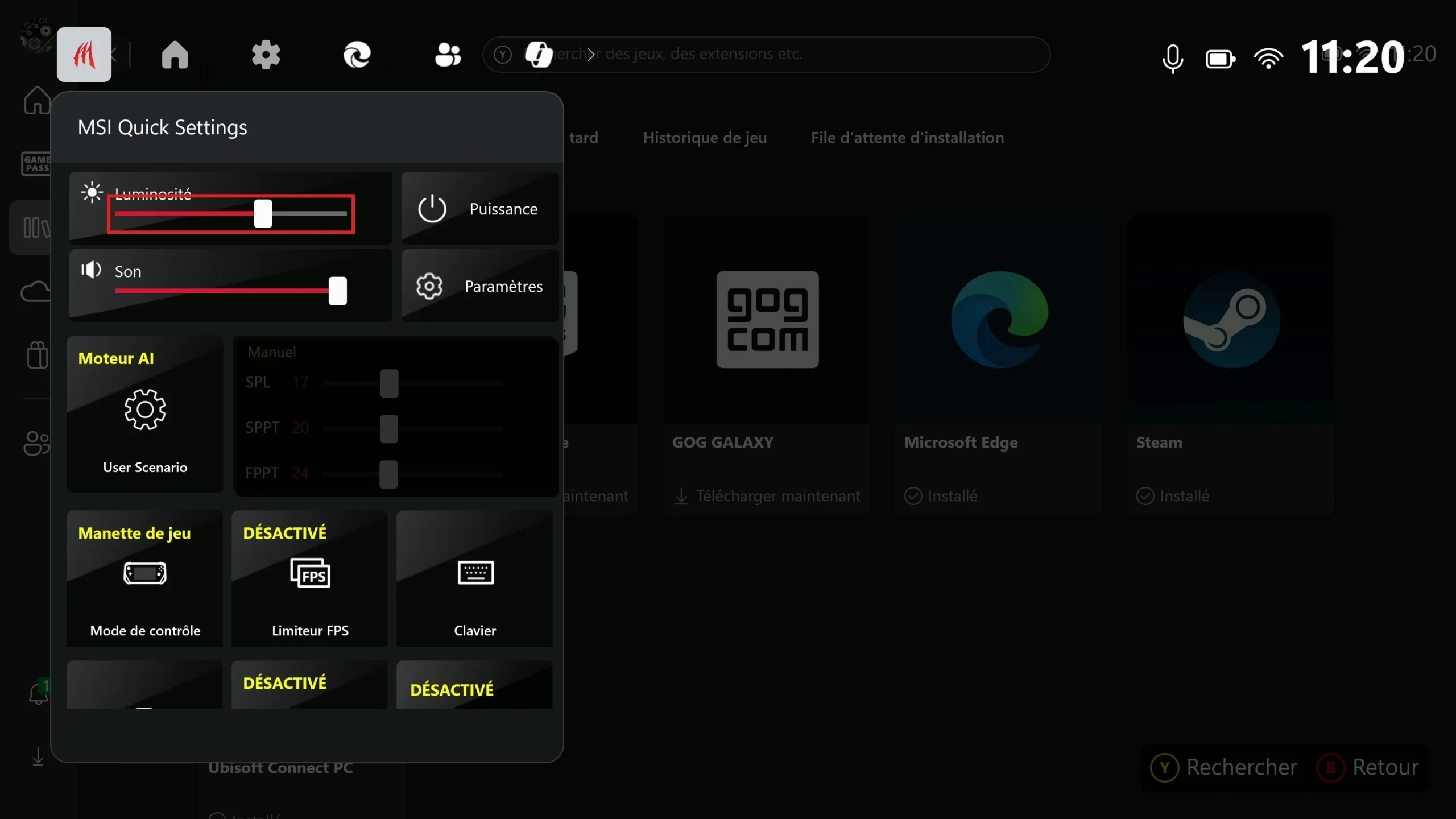1456x819 pixels.
Task: Click the battery status icon
Action: (1220, 59)
